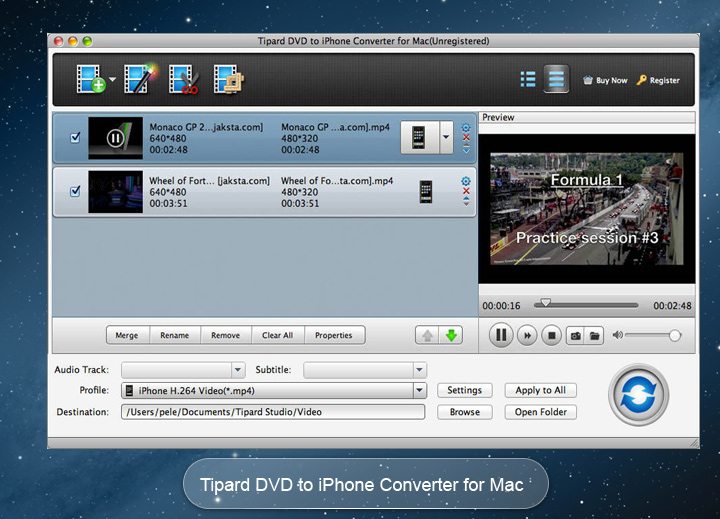Screen dimensions: 720x519
Task: Click the Remove button
Action: [x=225, y=335]
